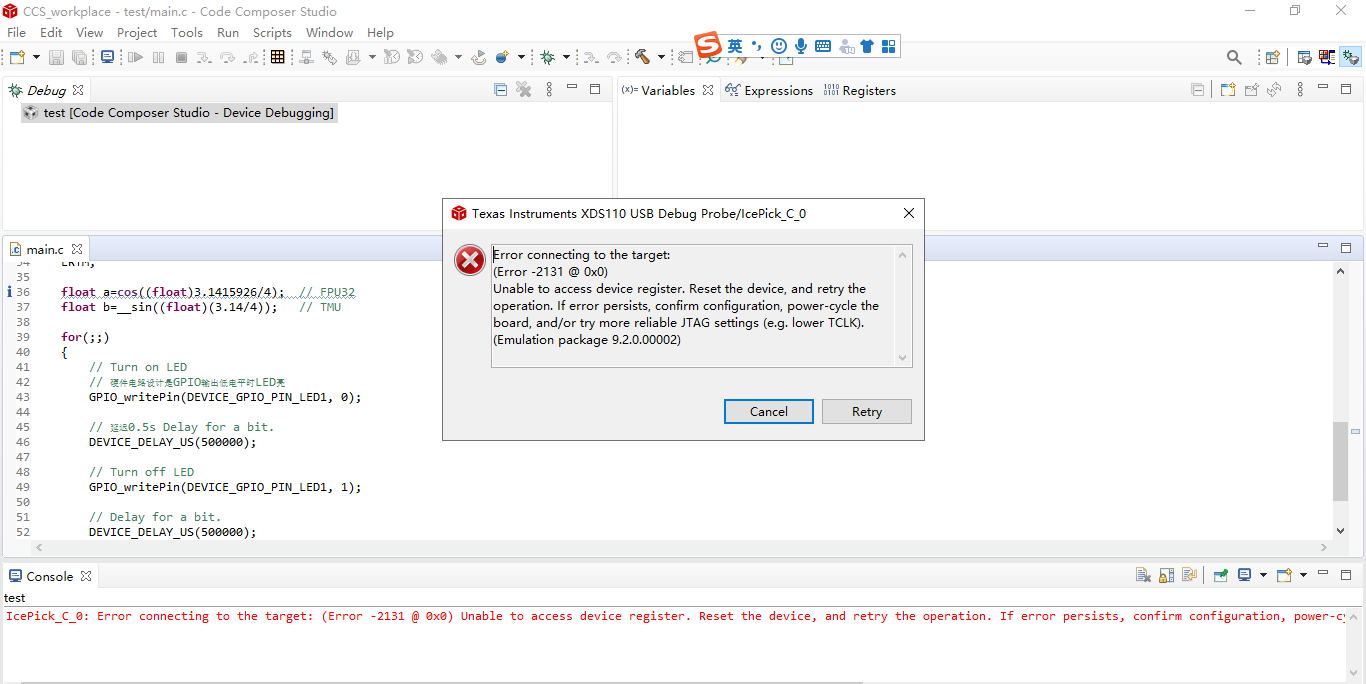The image size is (1366, 684).
Task: Click the Step Over icon
Action: pyautogui.click(x=227, y=58)
